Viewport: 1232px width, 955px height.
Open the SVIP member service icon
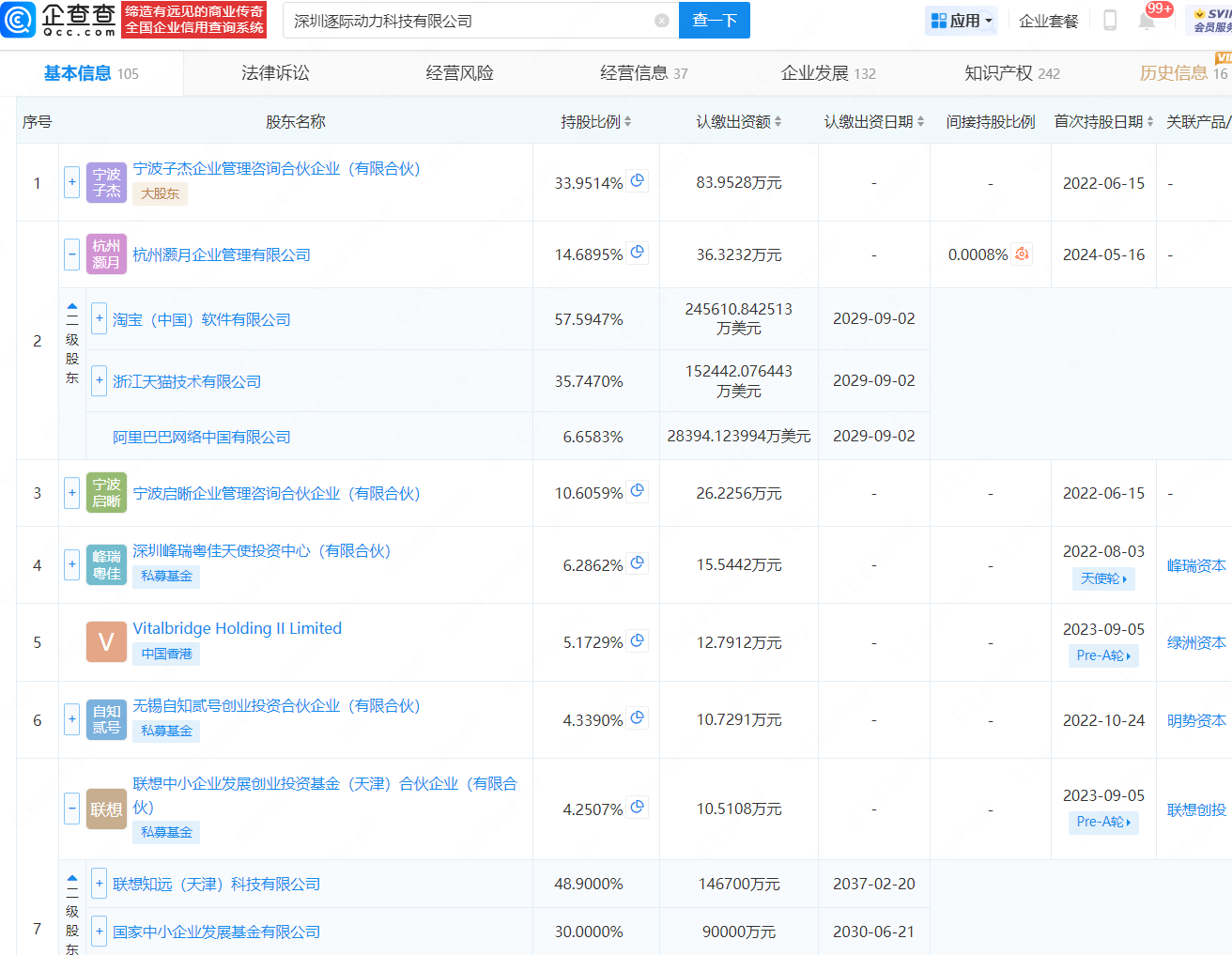[1211, 21]
